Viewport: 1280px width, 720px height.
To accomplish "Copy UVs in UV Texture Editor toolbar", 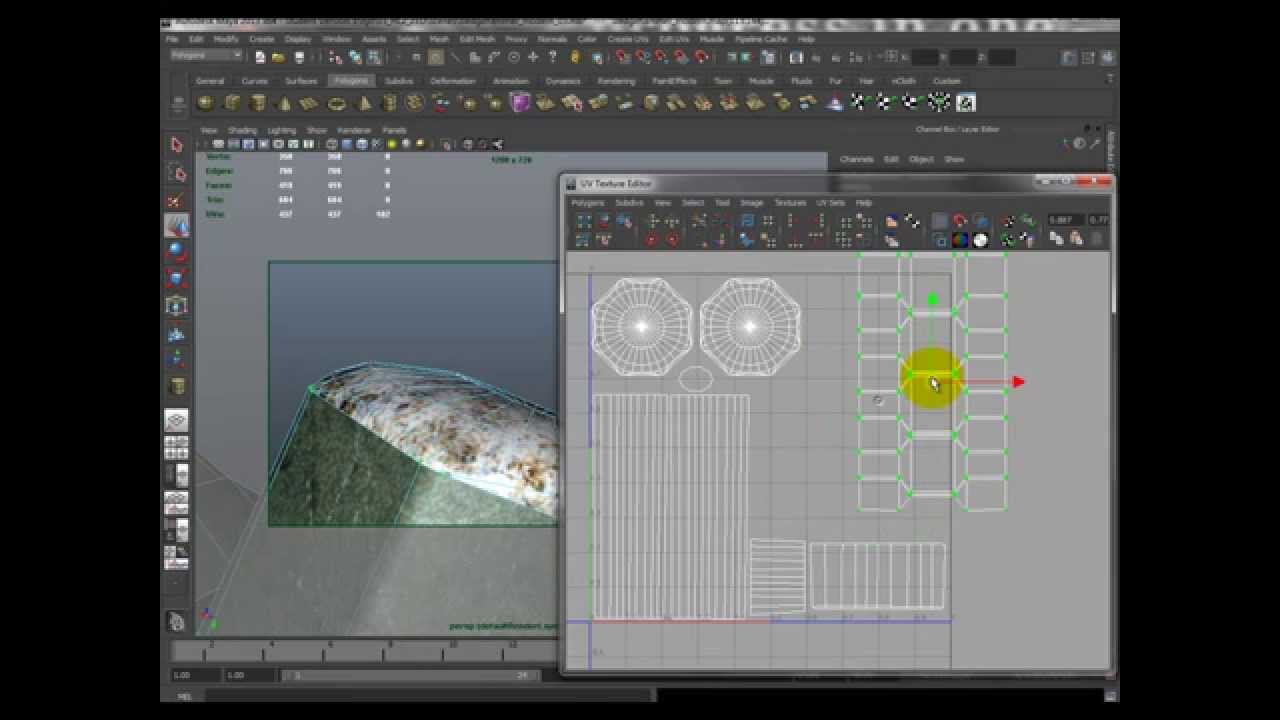I will 1056,238.
